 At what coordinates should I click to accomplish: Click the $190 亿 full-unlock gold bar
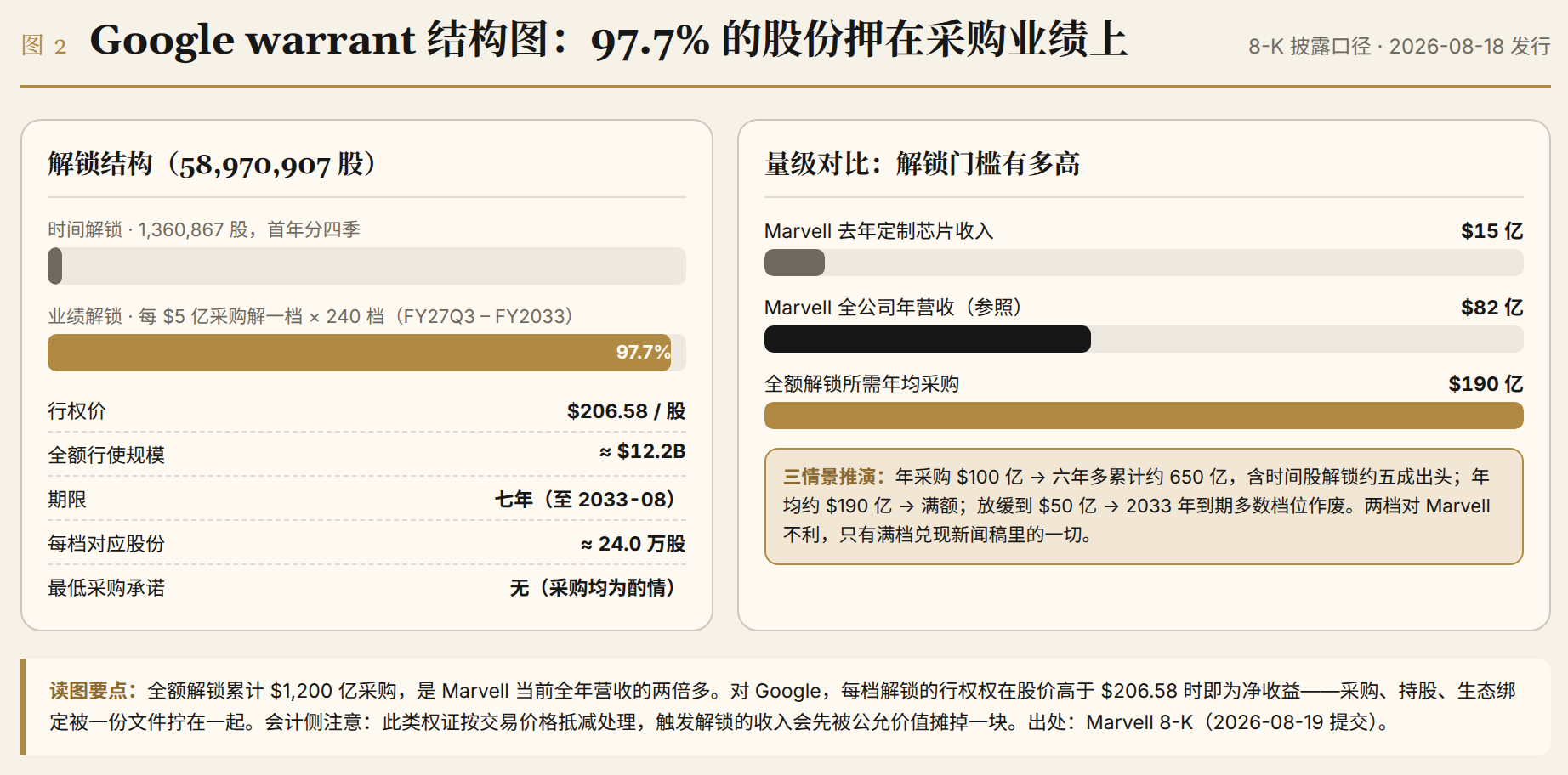tap(1144, 416)
